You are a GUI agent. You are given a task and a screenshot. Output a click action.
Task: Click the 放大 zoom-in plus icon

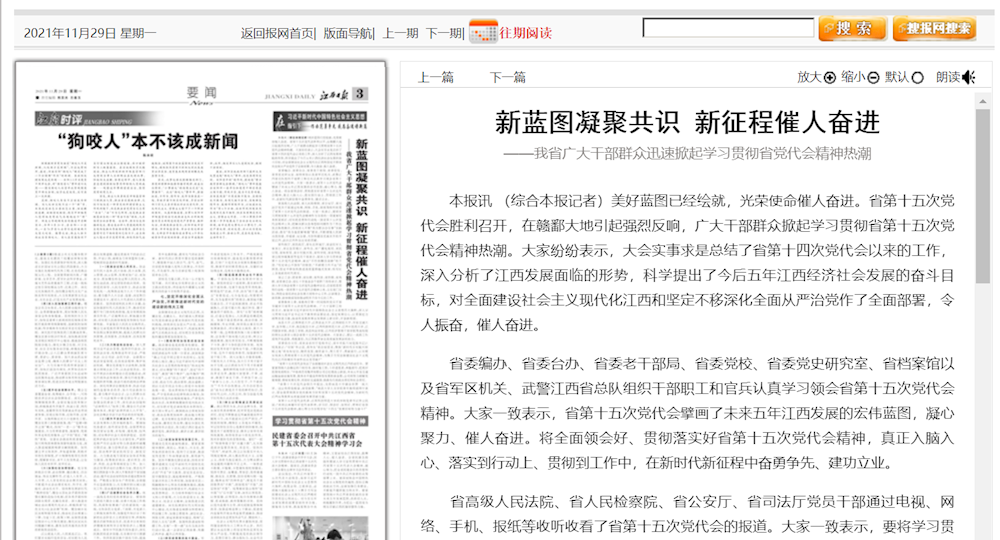[829, 77]
